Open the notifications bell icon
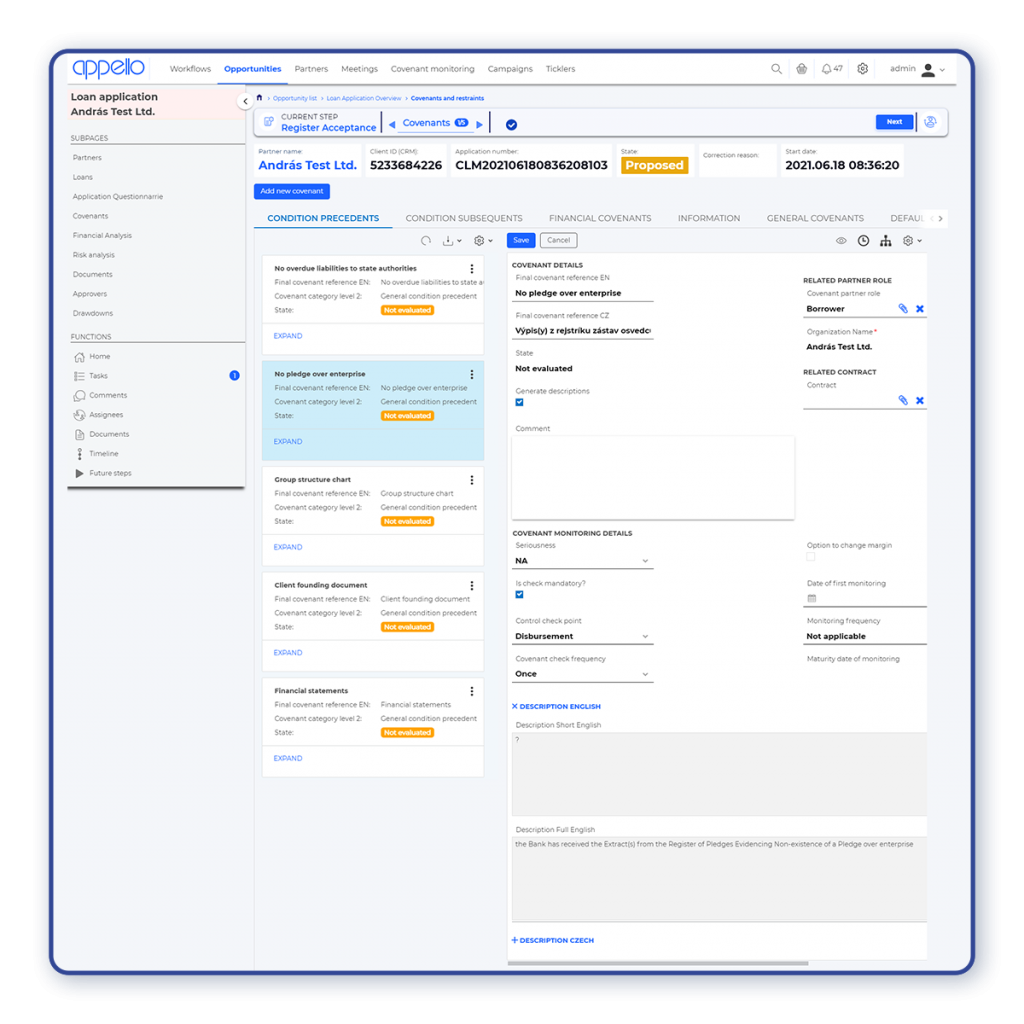The height and width of the screenshot is (1024, 1024). 826,69
